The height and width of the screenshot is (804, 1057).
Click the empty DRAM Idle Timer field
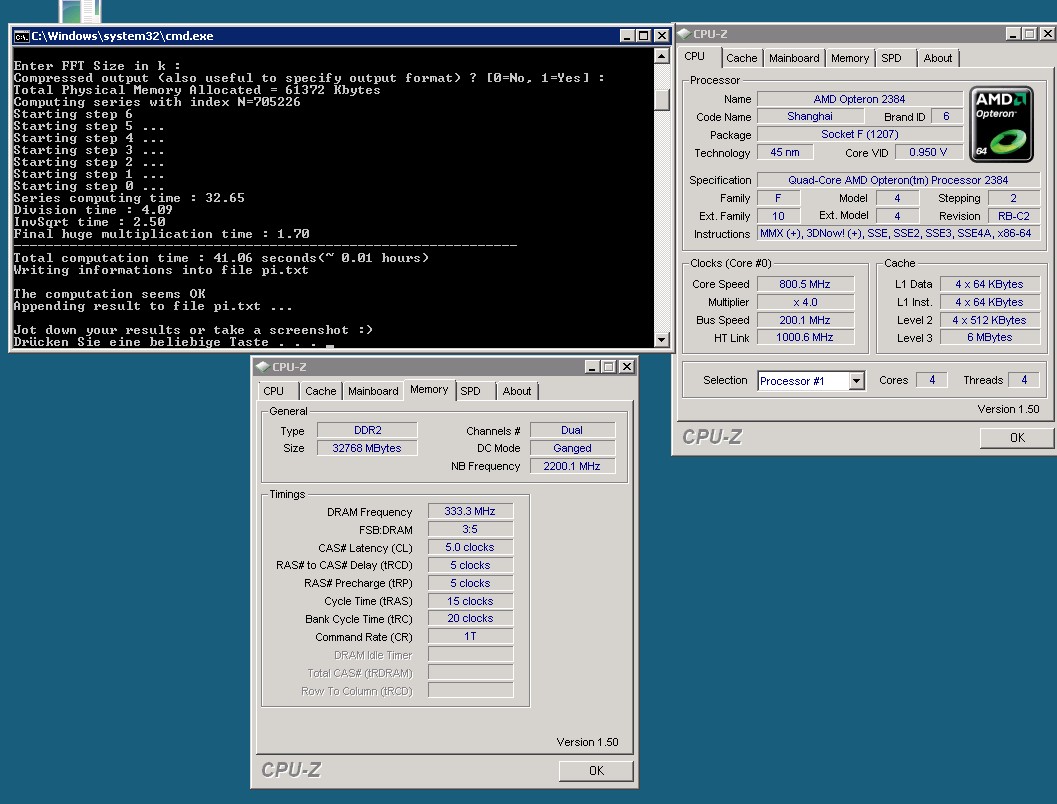(x=470, y=655)
